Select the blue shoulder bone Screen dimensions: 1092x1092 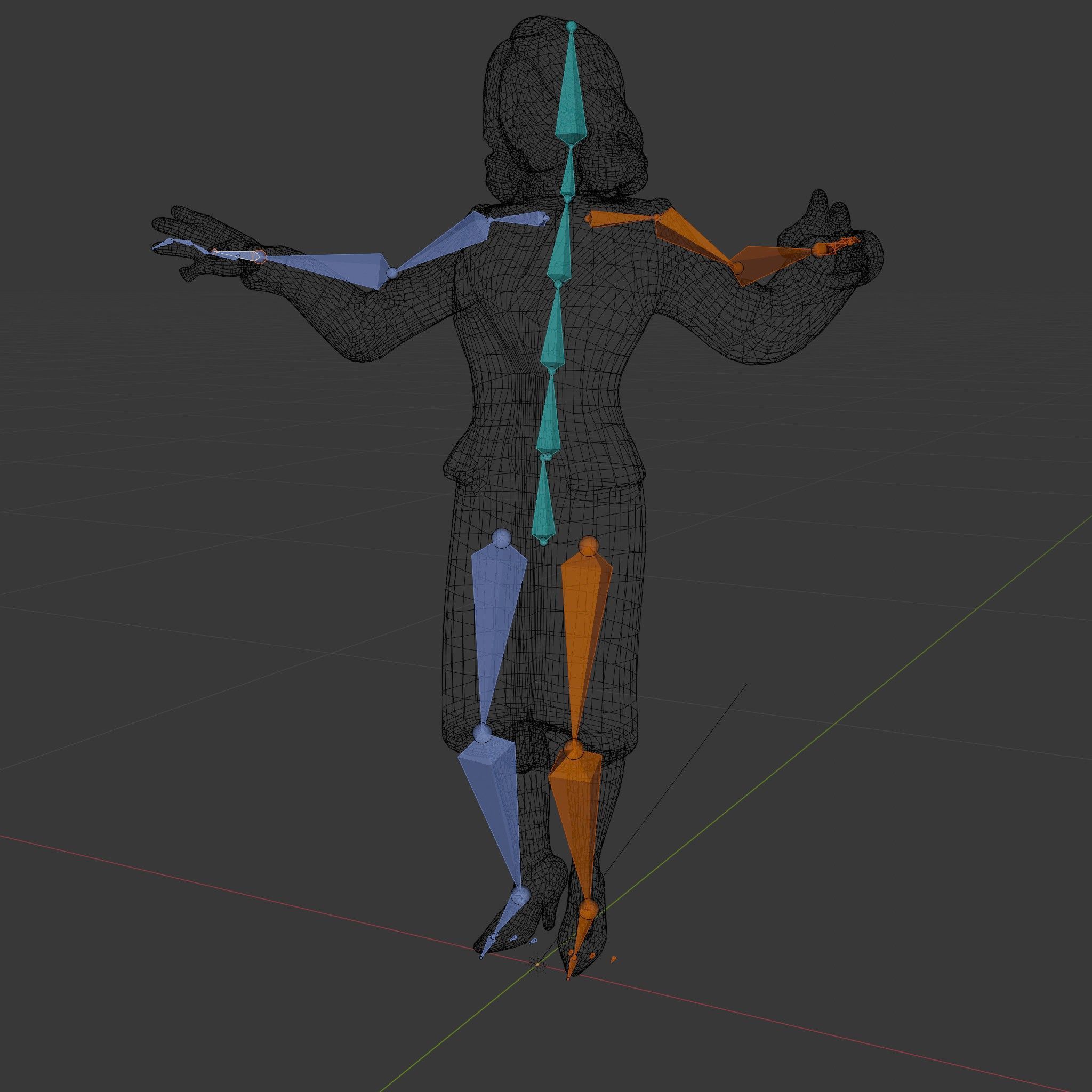click(517, 219)
